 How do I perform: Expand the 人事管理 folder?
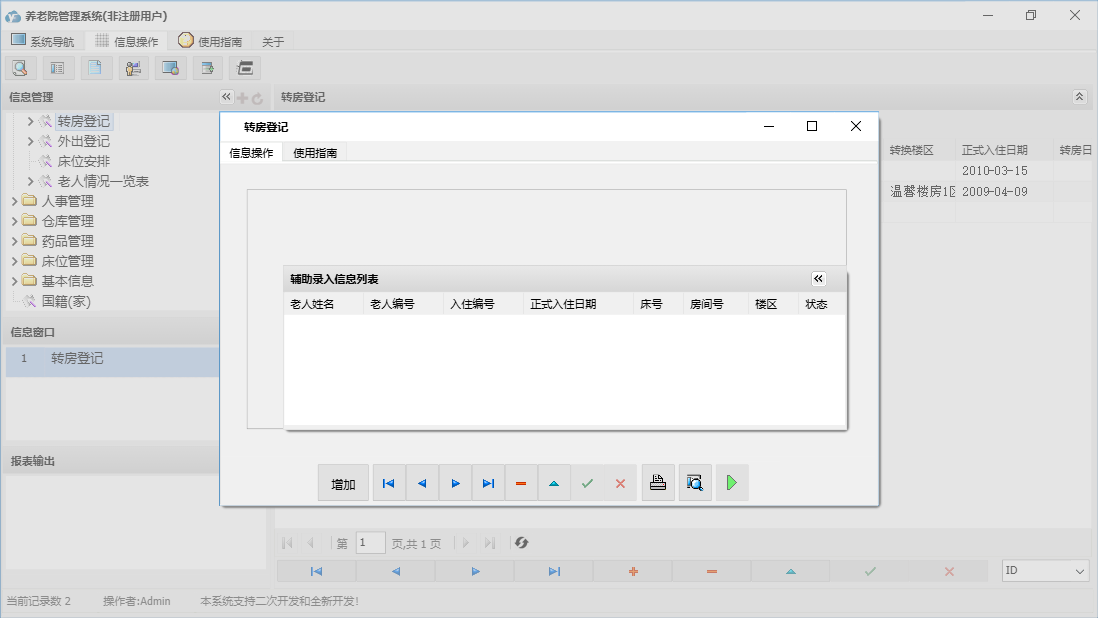(x=15, y=201)
